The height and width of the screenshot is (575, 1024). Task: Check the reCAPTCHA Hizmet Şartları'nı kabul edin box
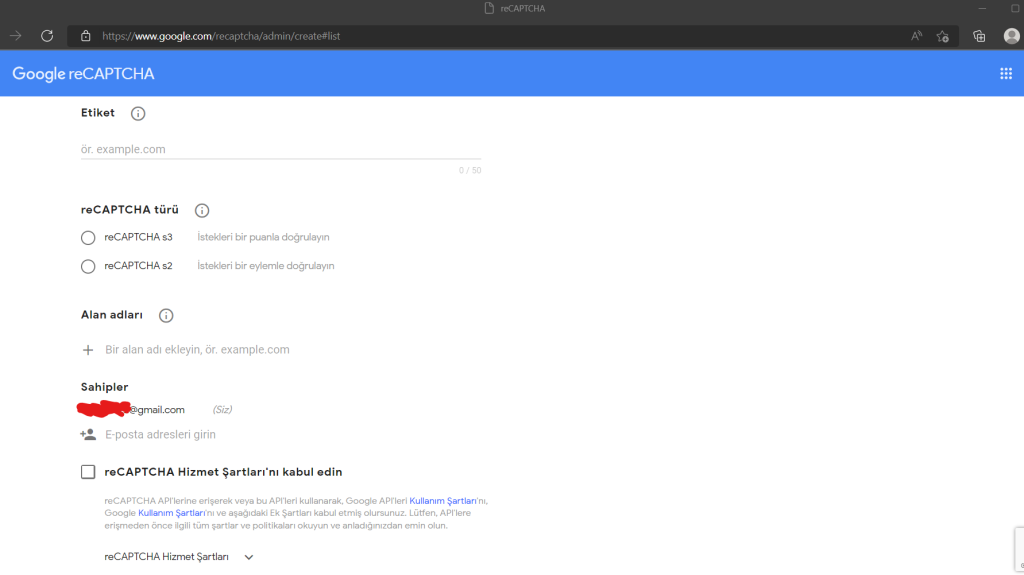[x=88, y=472]
